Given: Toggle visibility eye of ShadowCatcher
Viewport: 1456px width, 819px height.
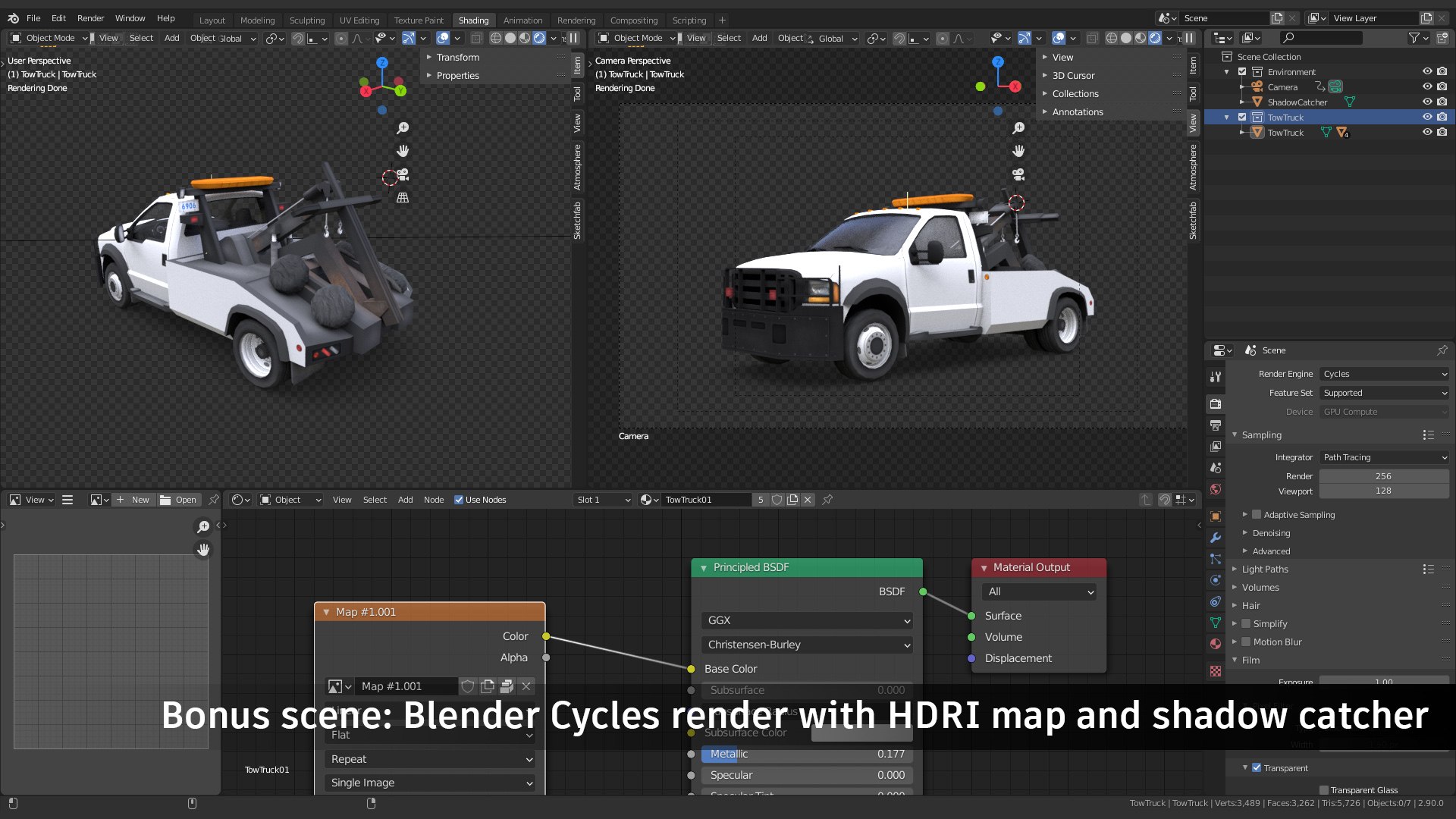Looking at the screenshot, I should point(1427,102).
